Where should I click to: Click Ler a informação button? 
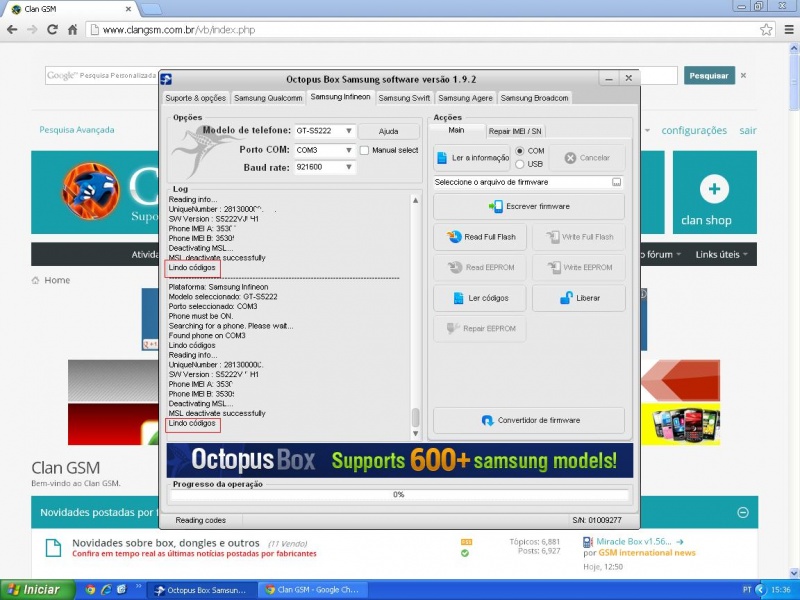[x=472, y=158]
